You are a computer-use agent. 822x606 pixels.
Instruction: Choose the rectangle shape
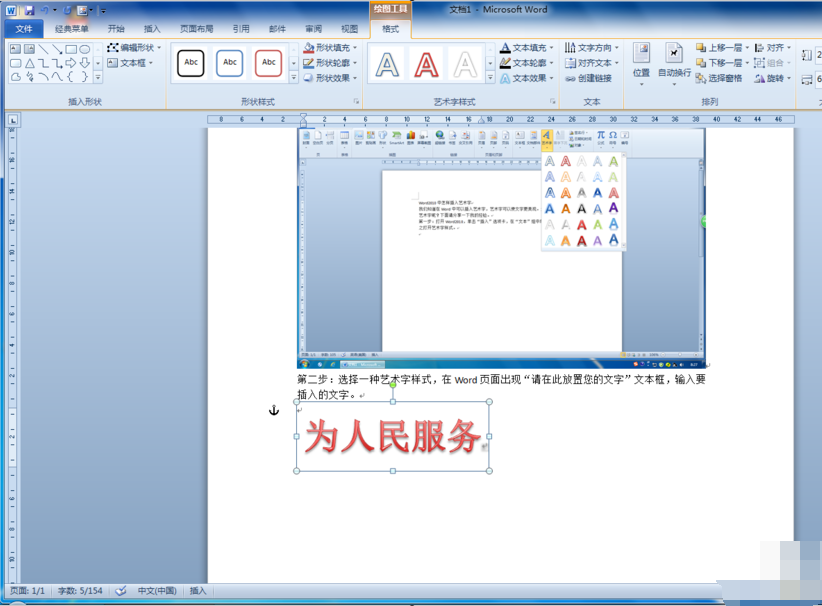pos(71,49)
